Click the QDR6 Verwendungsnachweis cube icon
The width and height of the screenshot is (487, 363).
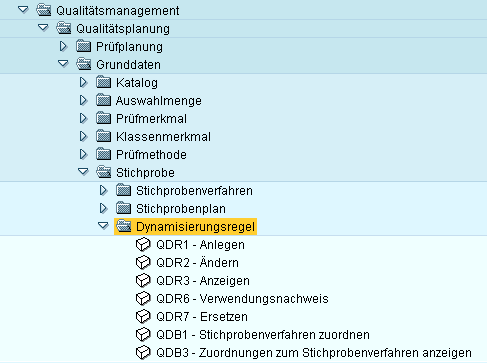(x=143, y=298)
